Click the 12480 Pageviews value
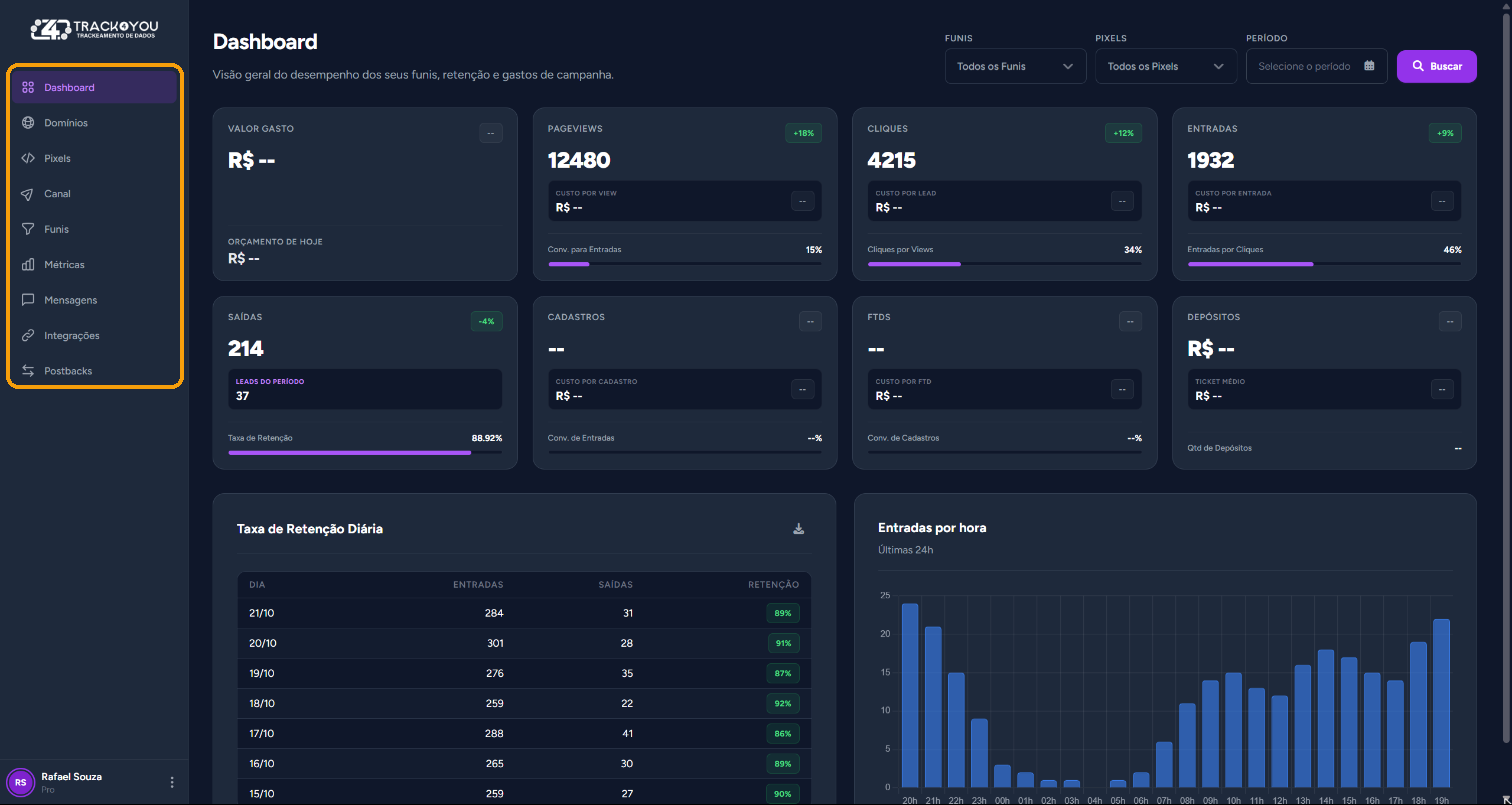Viewport: 1512px width, 805px height. [579, 160]
